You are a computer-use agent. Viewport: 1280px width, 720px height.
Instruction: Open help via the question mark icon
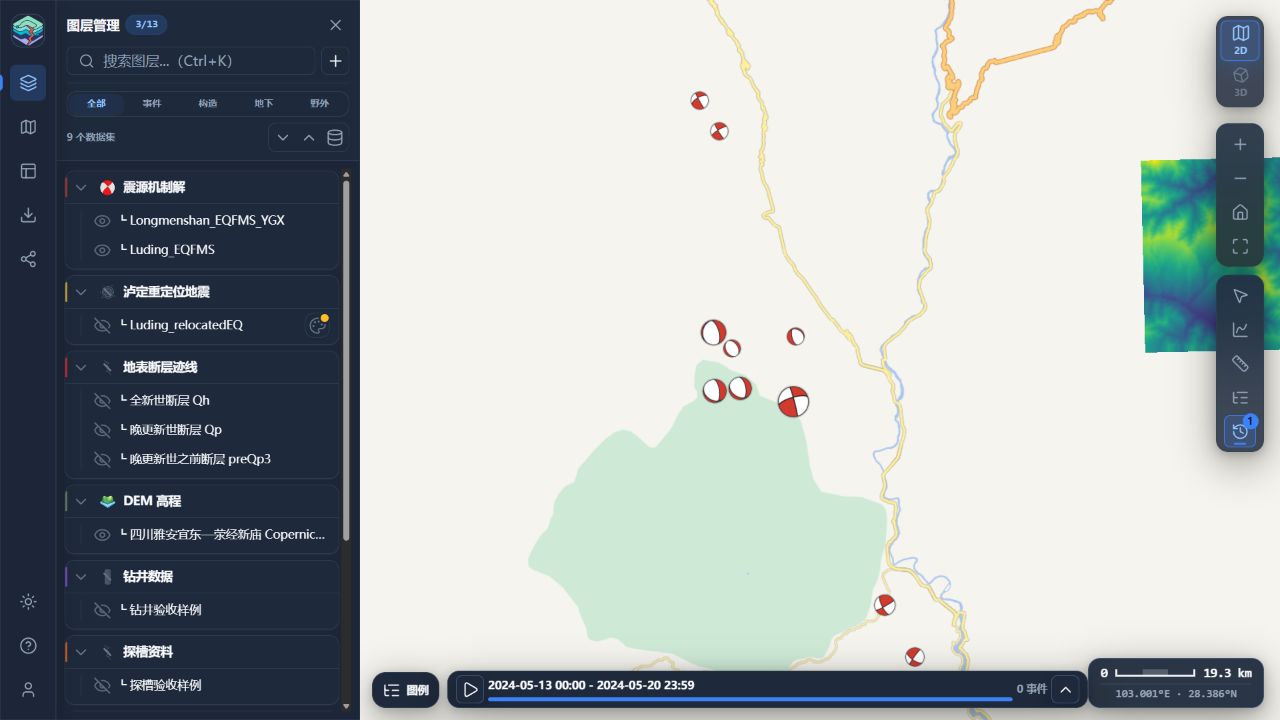pos(28,645)
